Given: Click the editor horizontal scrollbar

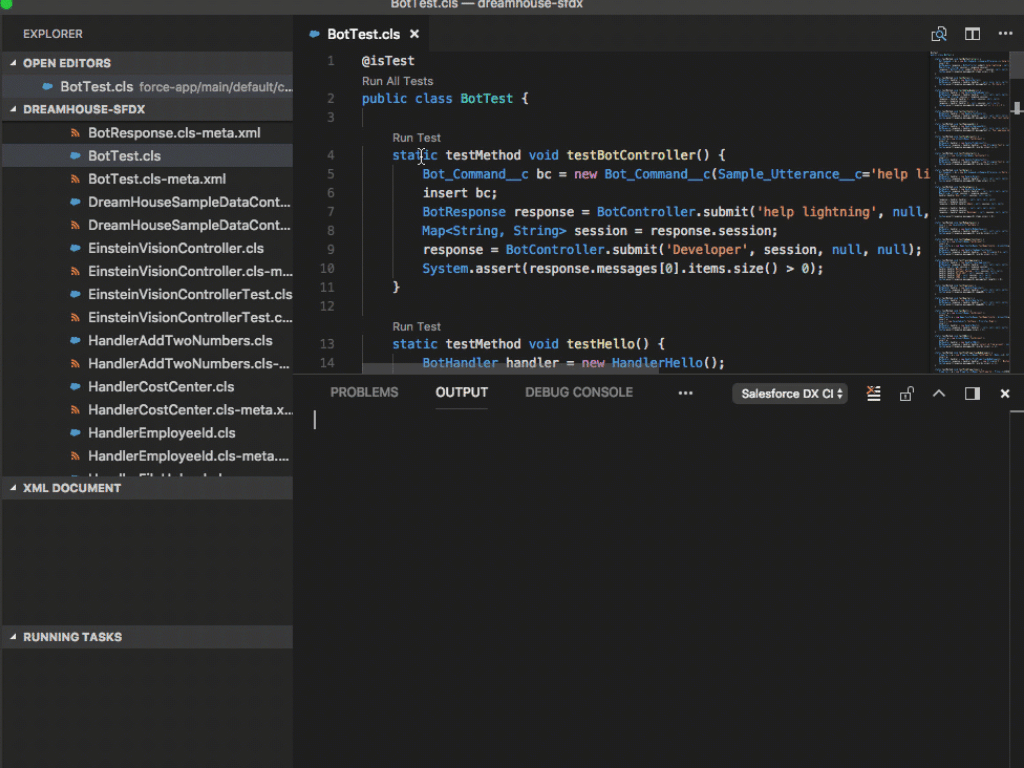Looking at the screenshot, I should [509, 368].
